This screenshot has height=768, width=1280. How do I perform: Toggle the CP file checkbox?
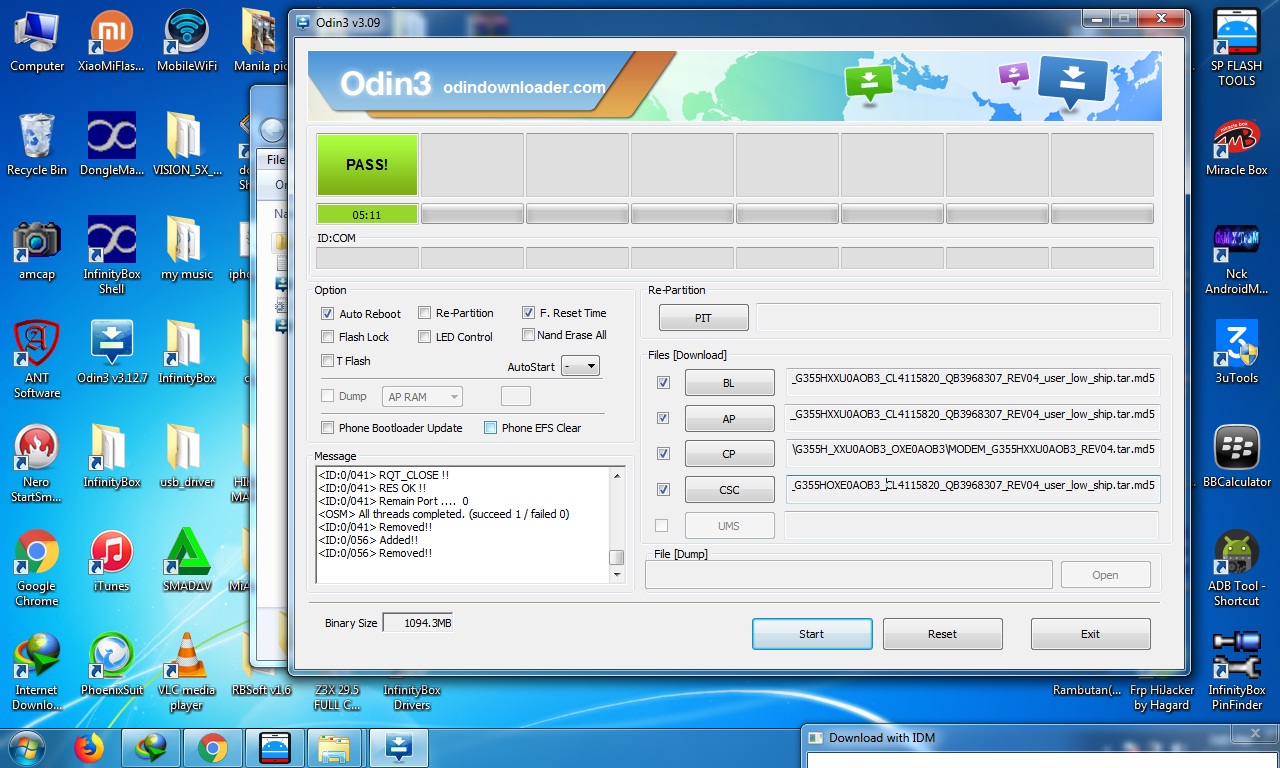pos(662,453)
